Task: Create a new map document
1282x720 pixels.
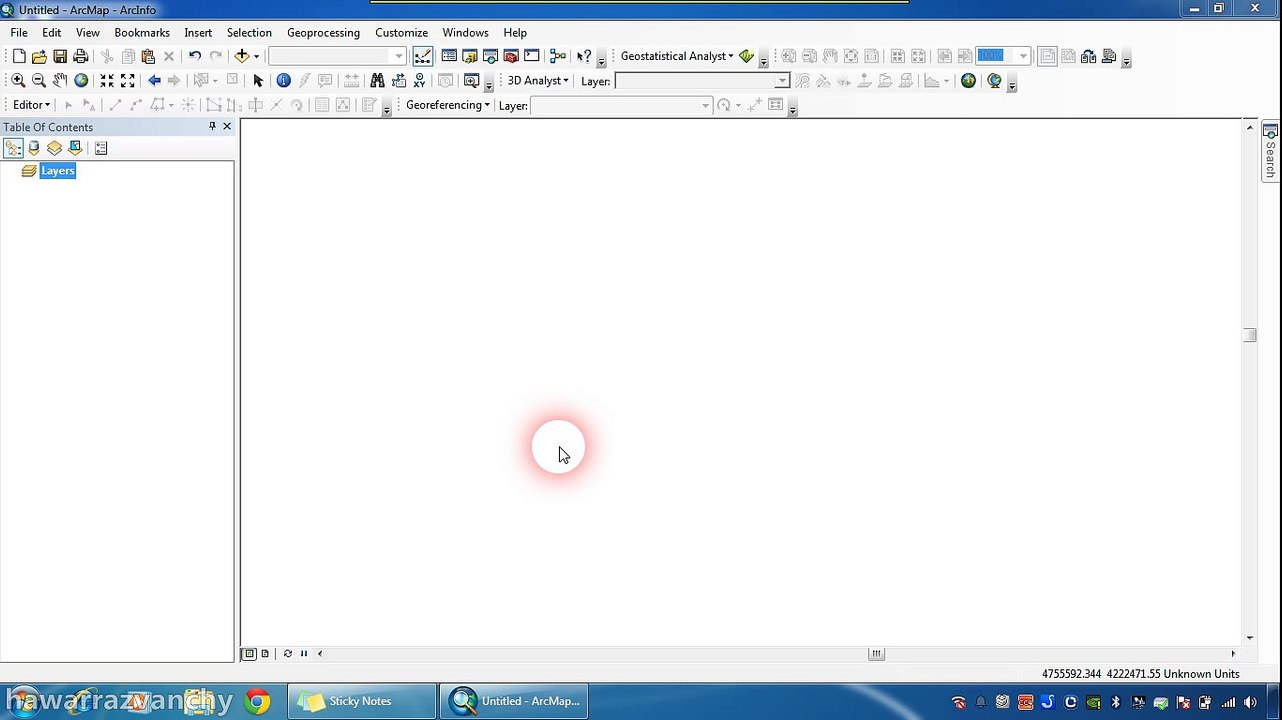Action: [19, 57]
